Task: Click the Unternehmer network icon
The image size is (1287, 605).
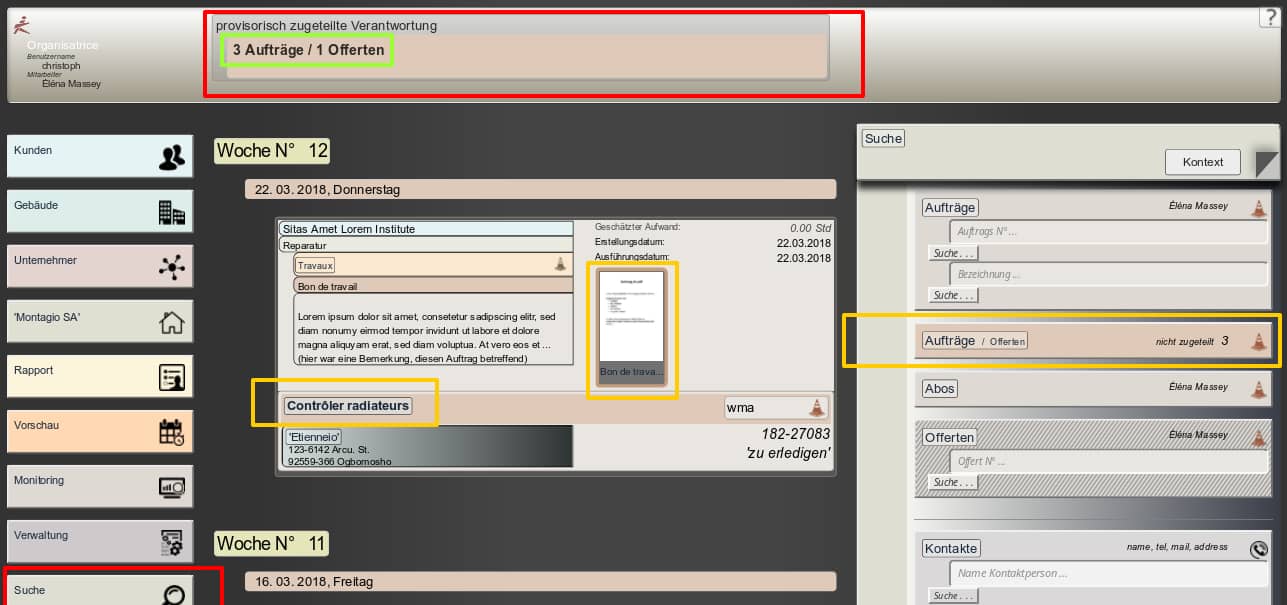Action: (172, 267)
